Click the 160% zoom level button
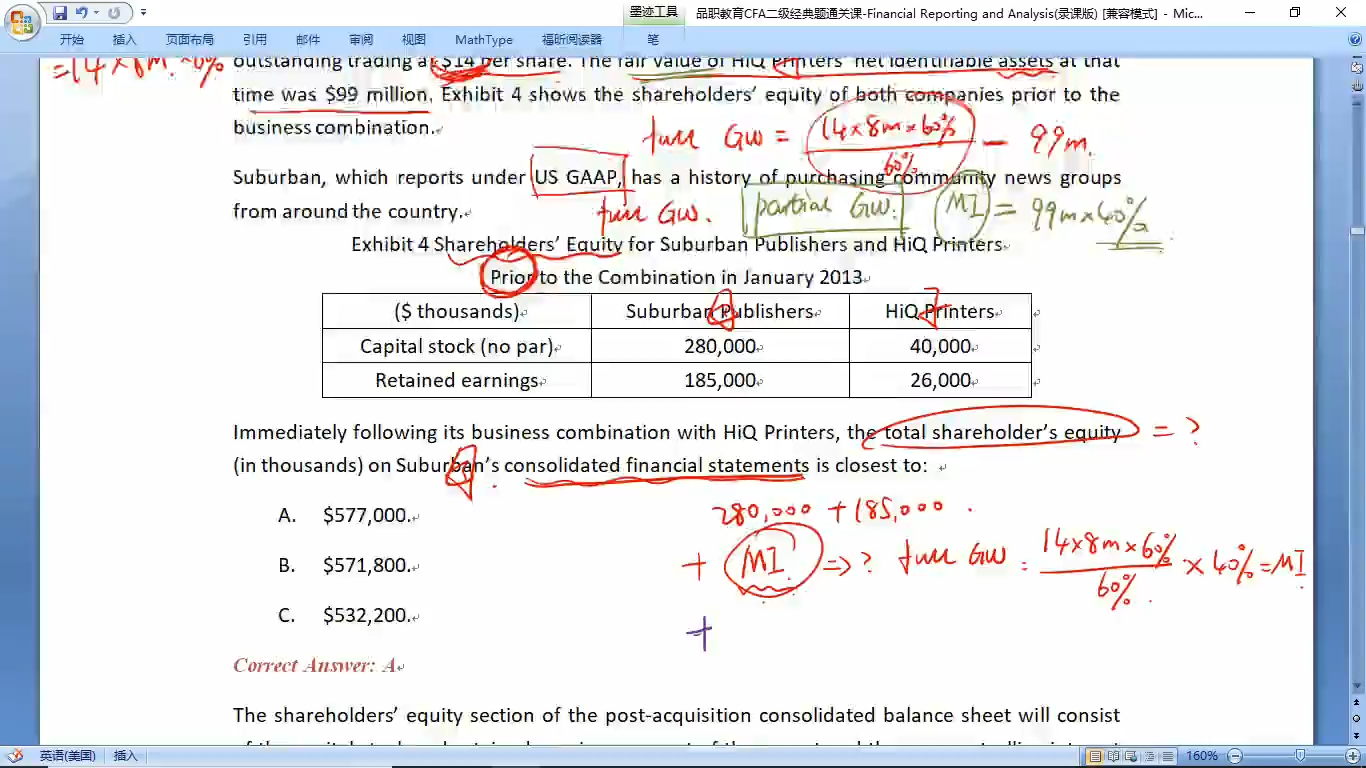This screenshot has height=768, width=1366. (1202, 756)
